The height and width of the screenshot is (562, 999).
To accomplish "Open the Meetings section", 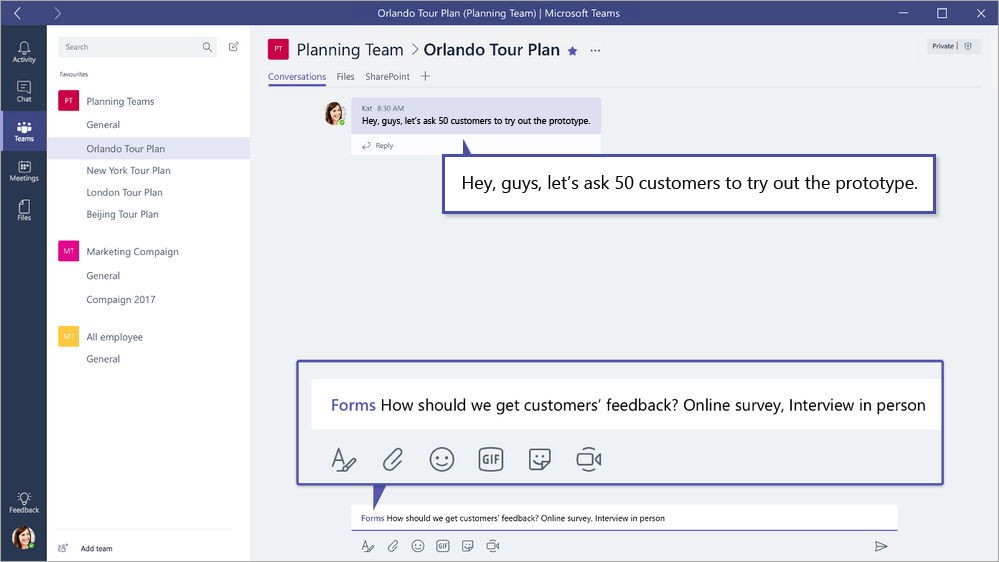I will 24,171.
